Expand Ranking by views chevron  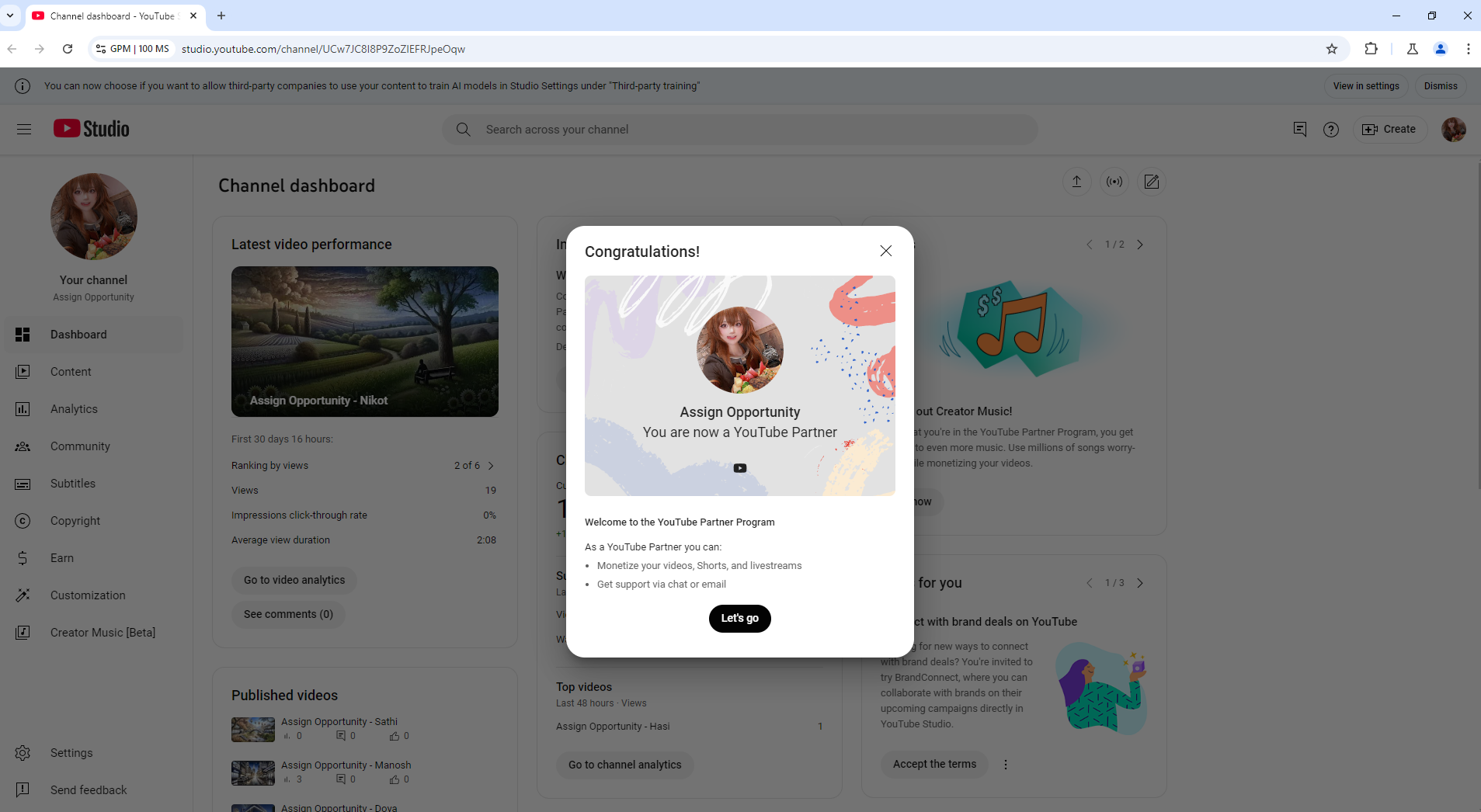pos(491,466)
